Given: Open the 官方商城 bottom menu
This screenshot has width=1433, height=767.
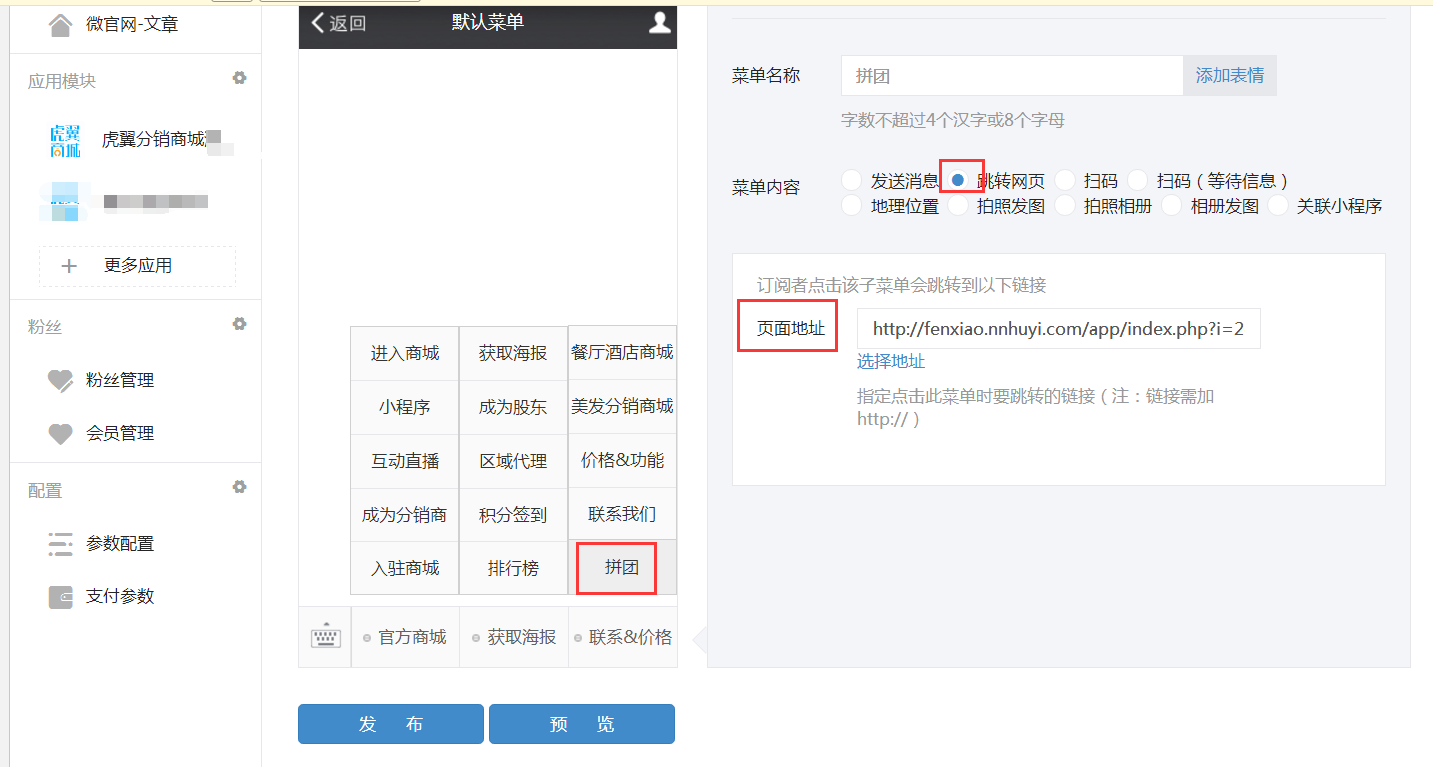Looking at the screenshot, I should [x=405, y=637].
